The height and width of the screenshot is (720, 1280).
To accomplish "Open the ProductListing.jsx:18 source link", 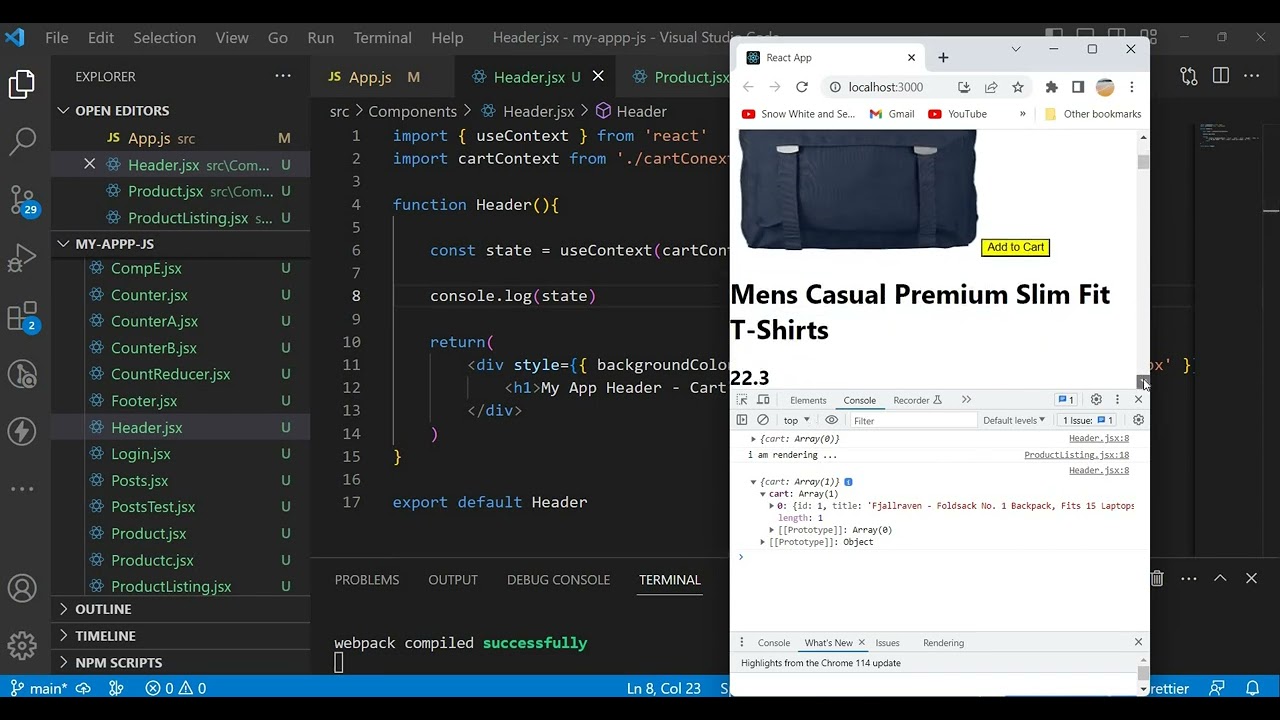I will (x=1076, y=455).
